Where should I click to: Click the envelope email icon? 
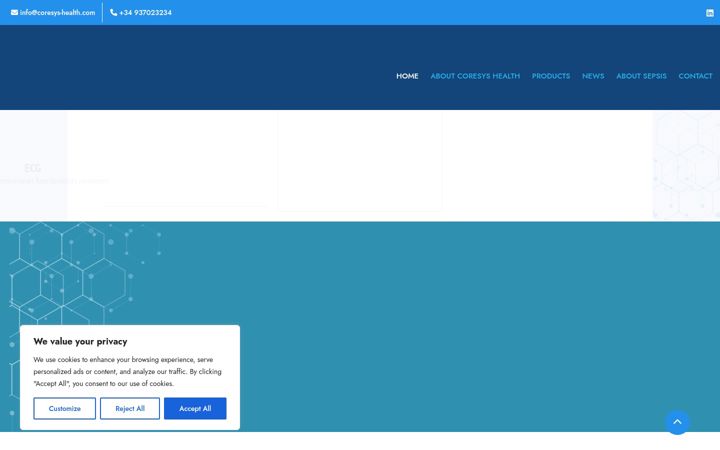[x=15, y=12]
